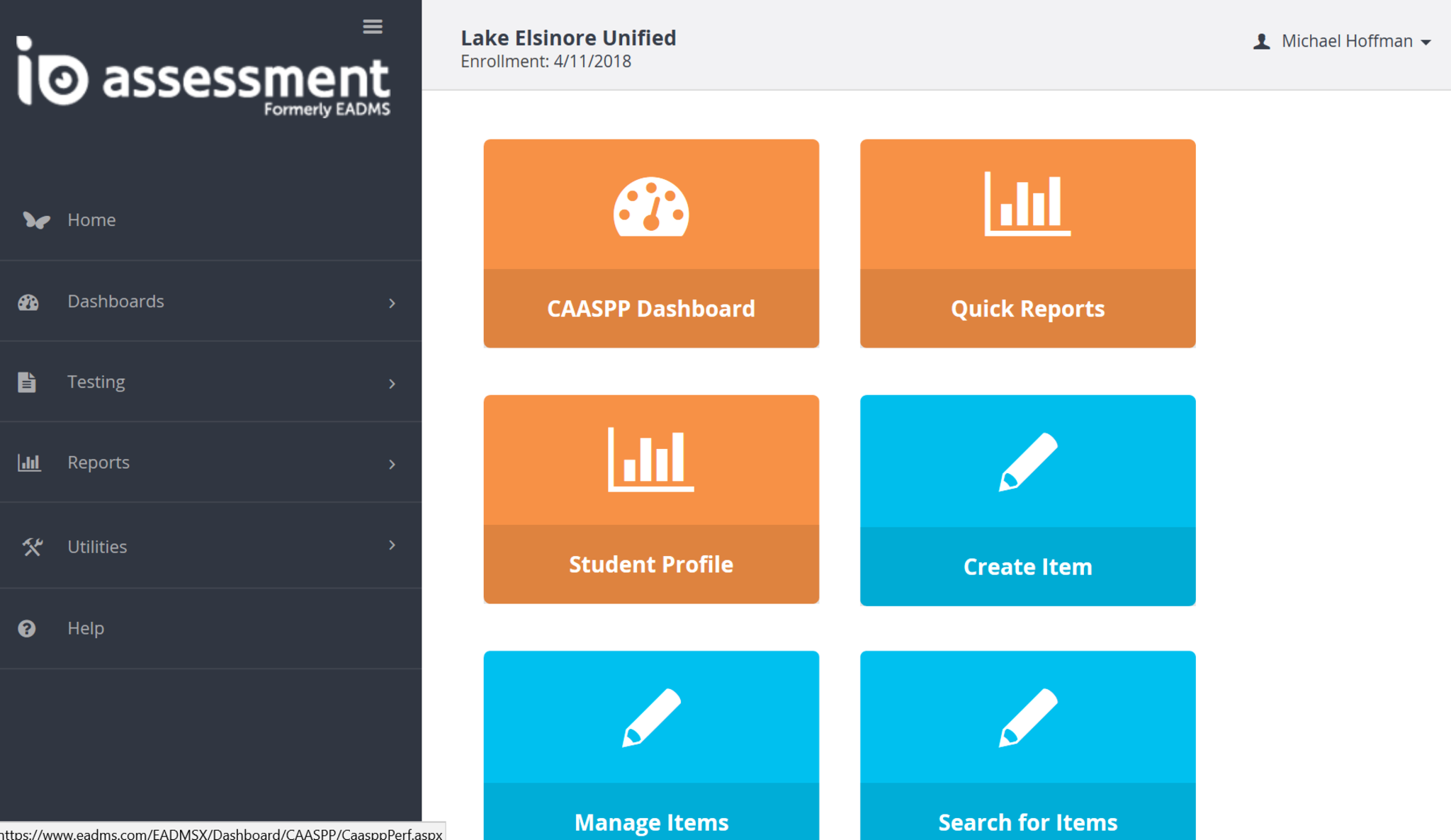Select the Home menu item
1451x840 pixels.
[91, 220]
